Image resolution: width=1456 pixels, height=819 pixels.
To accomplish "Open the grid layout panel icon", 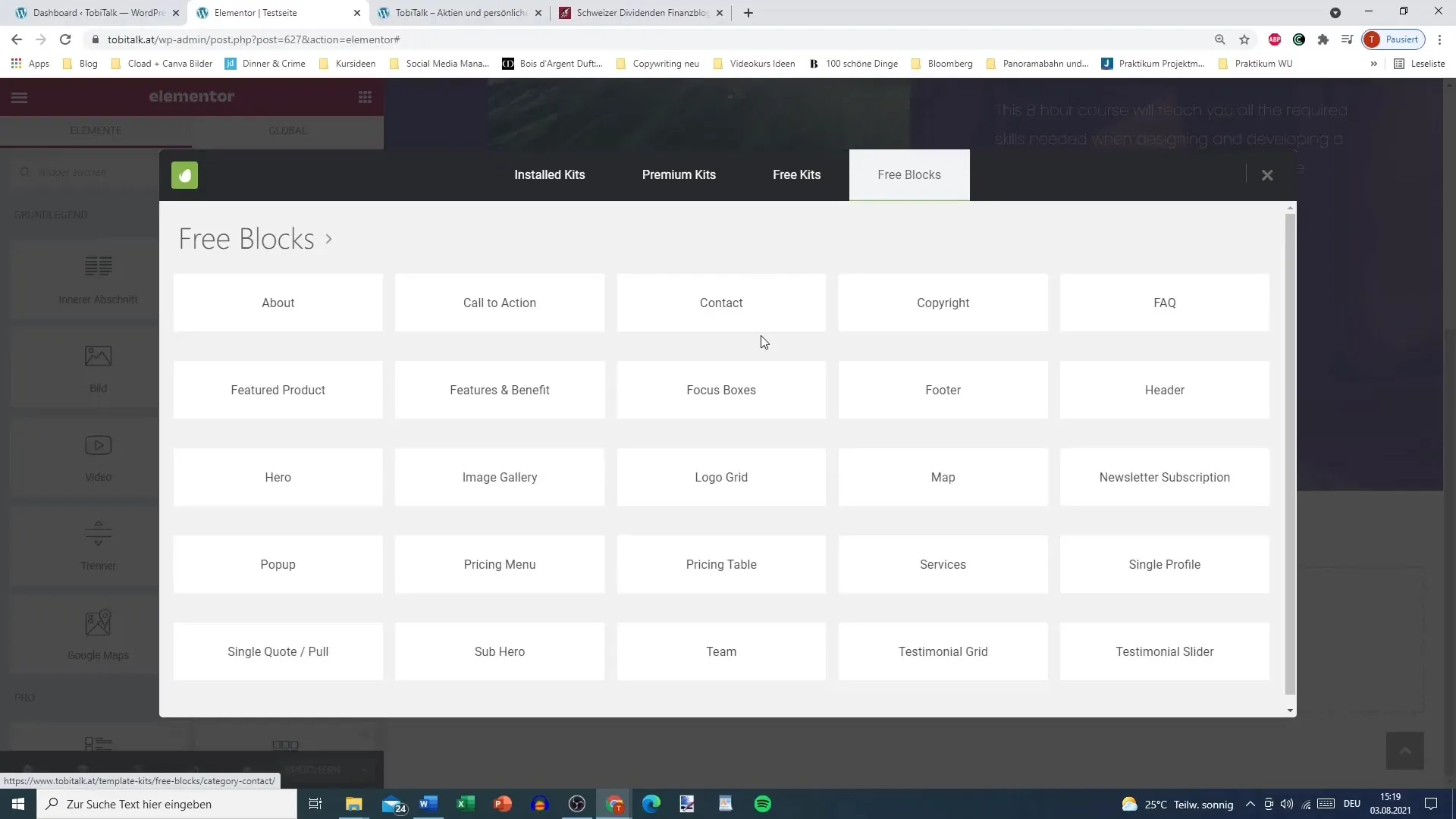I will [x=365, y=97].
